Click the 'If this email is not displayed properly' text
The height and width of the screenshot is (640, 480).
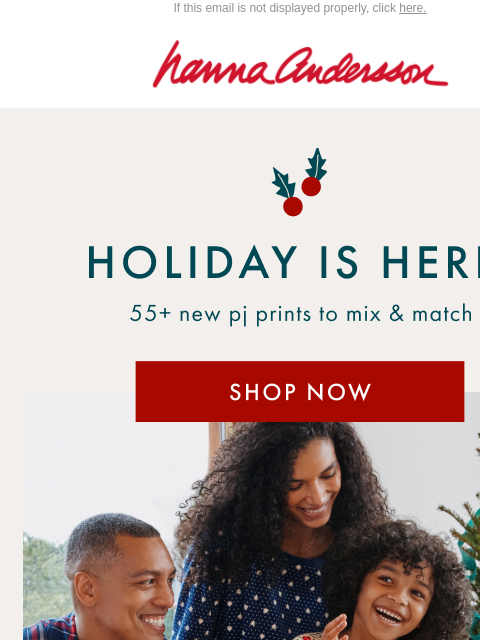click(285, 8)
